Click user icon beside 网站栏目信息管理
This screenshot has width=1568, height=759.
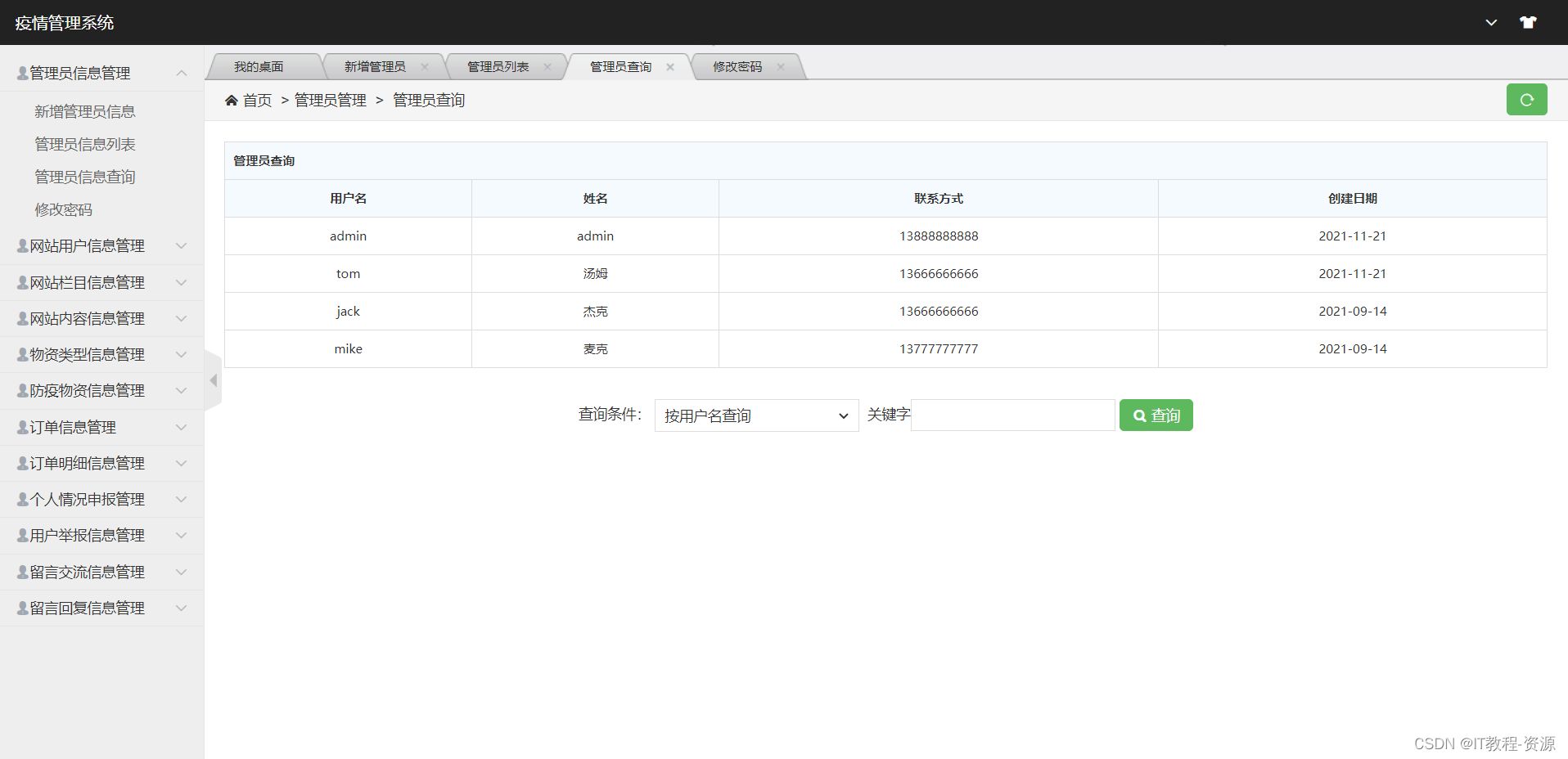click(23, 282)
